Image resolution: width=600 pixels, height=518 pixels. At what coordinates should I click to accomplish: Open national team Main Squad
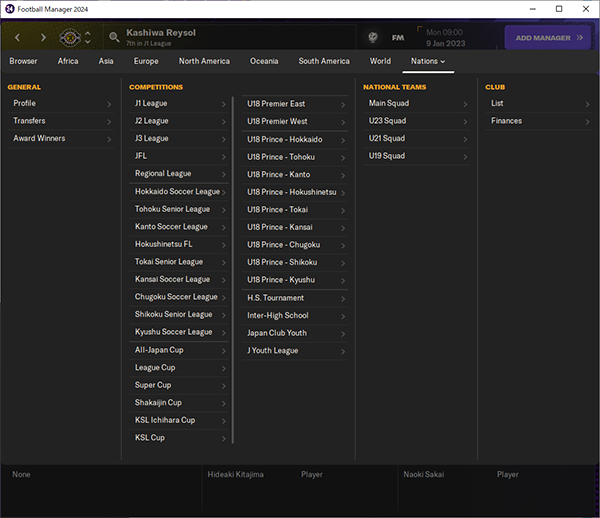pos(417,103)
